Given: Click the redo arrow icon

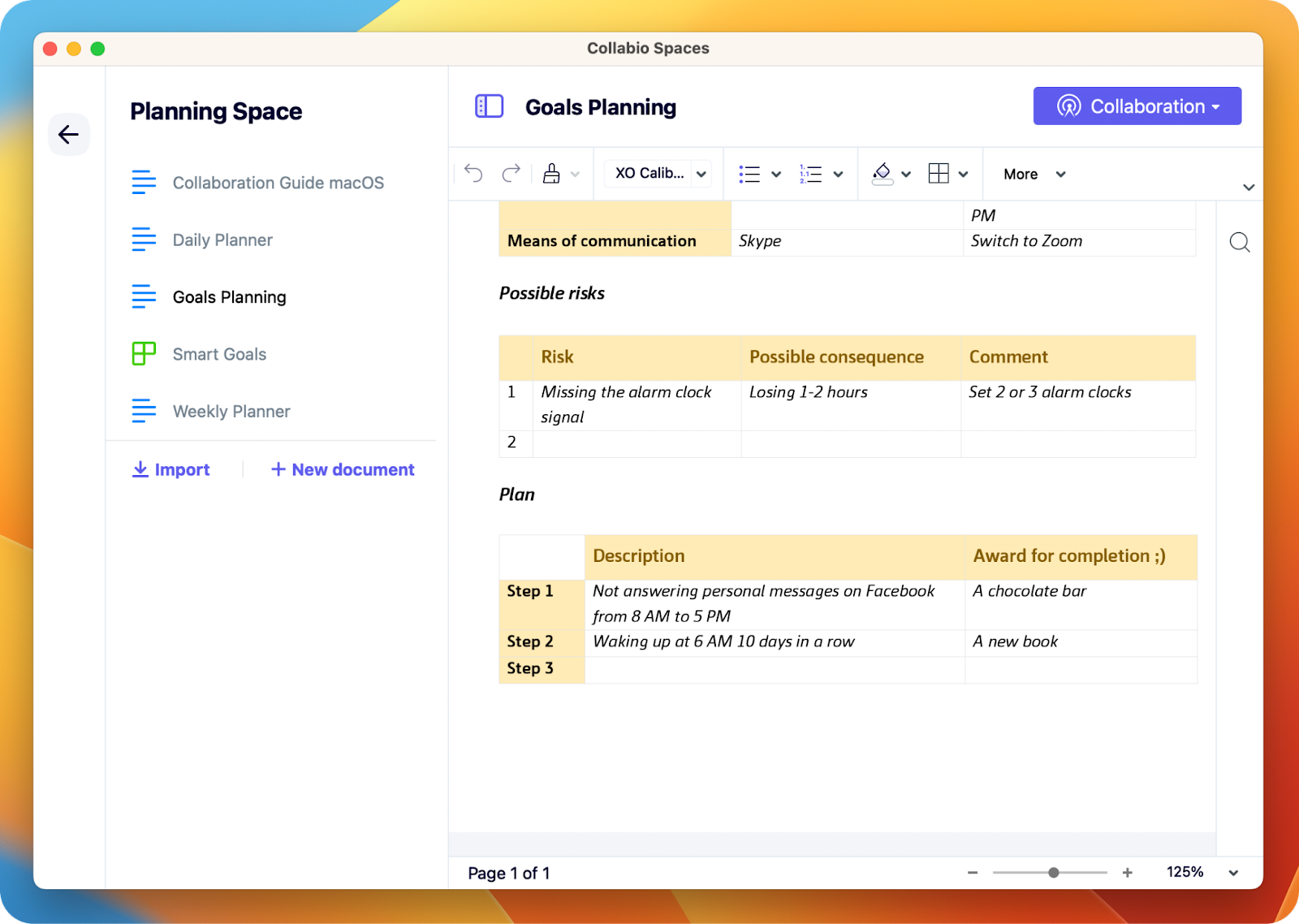Looking at the screenshot, I should tap(511, 173).
